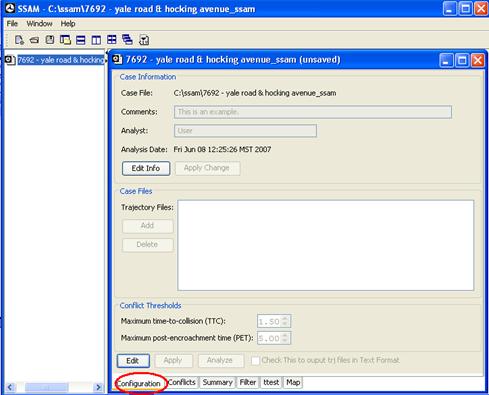Click the Save floppy disk toolbar icon

pyautogui.click(x=50, y=40)
